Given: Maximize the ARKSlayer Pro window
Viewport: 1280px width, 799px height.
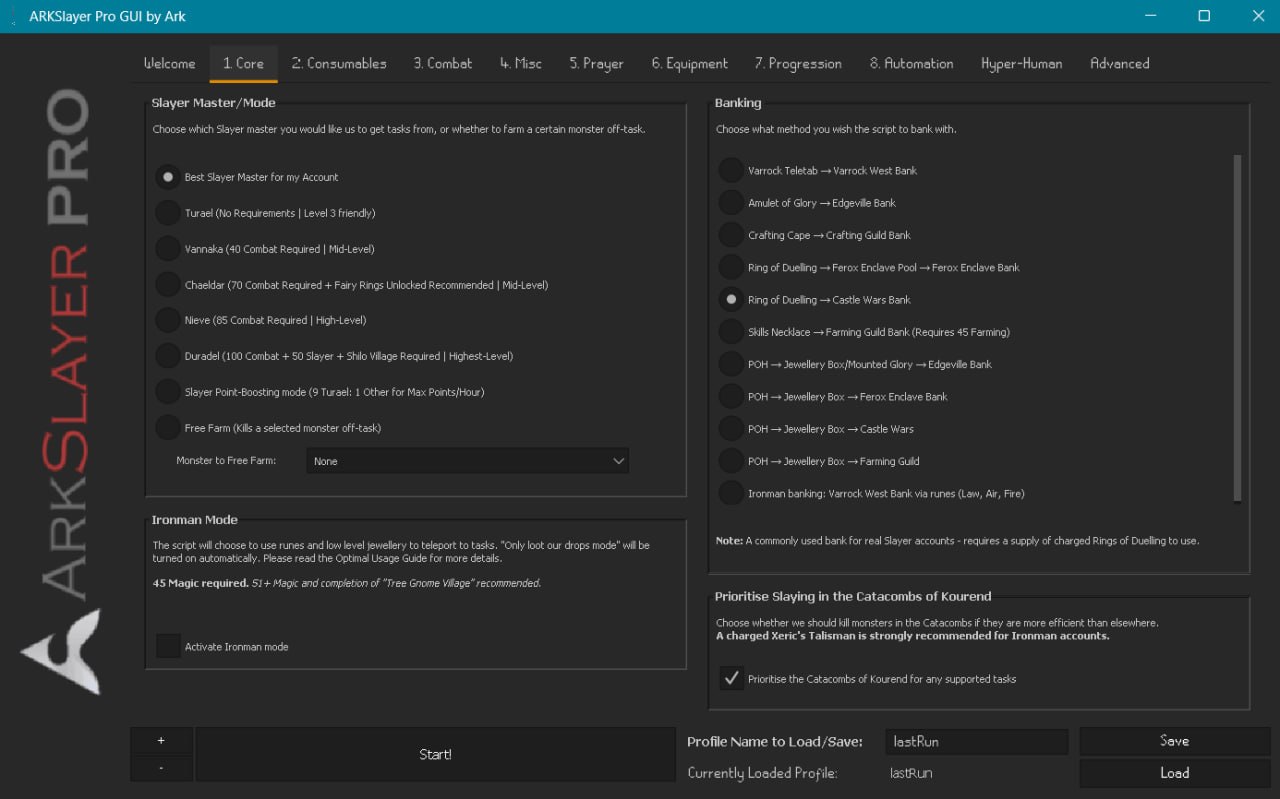Looking at the screenshot, I should pos(1204,16).
